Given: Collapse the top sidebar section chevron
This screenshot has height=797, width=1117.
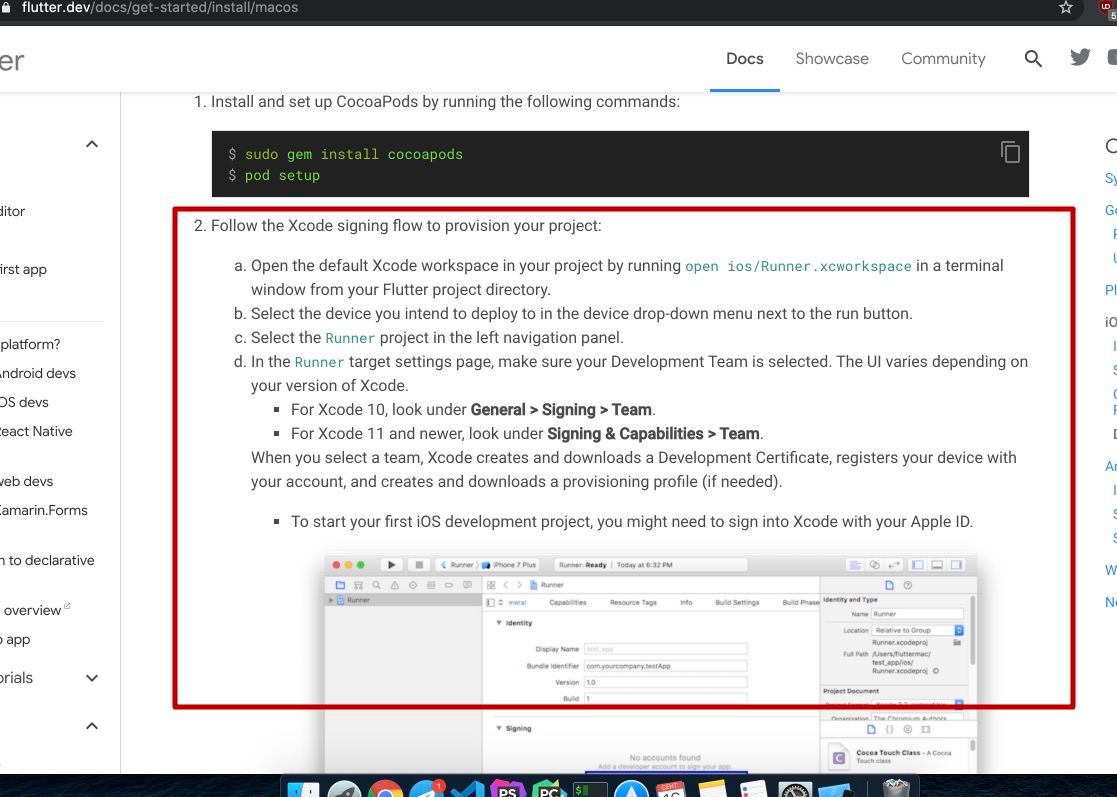Looking at the screenshot, I should [x=92, y=144].
